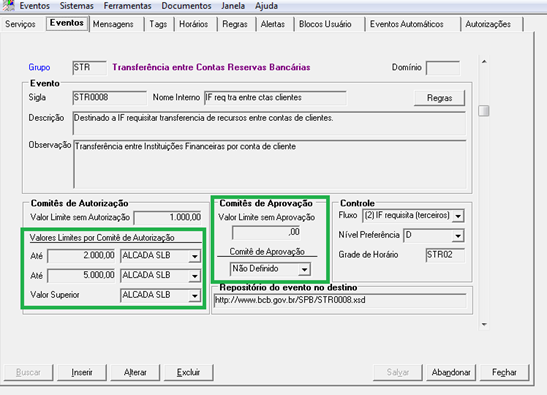547x395 pixels.
Task: Open the Fluxo dropdown
Action: point(458,216)
